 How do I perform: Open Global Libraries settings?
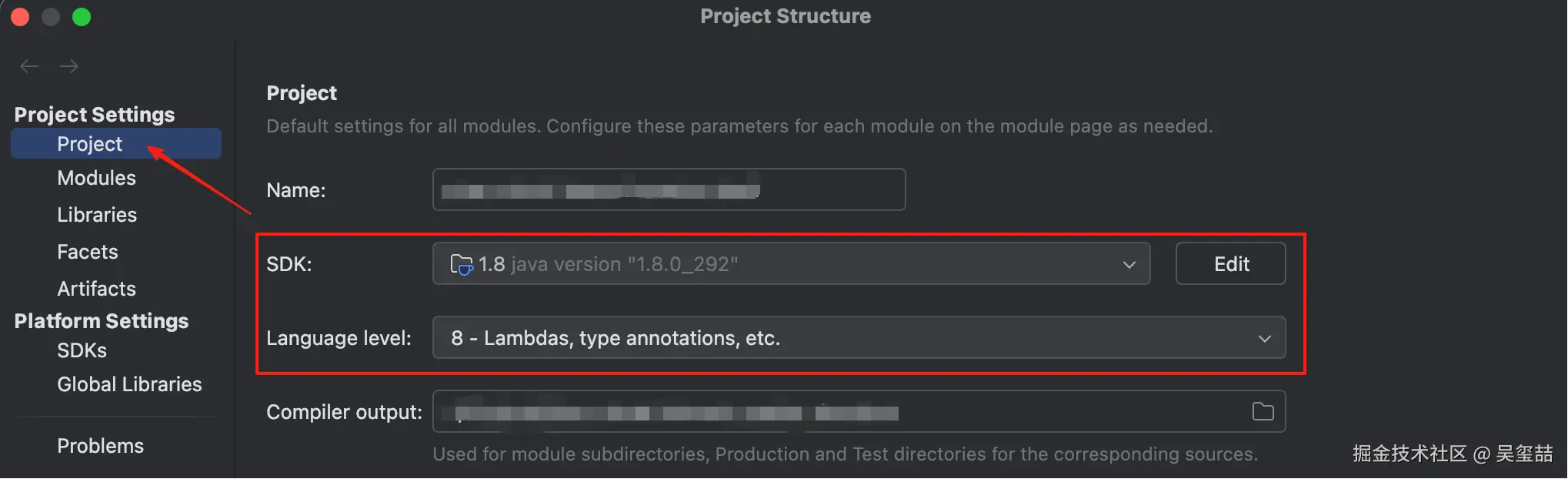pos(129,384)
